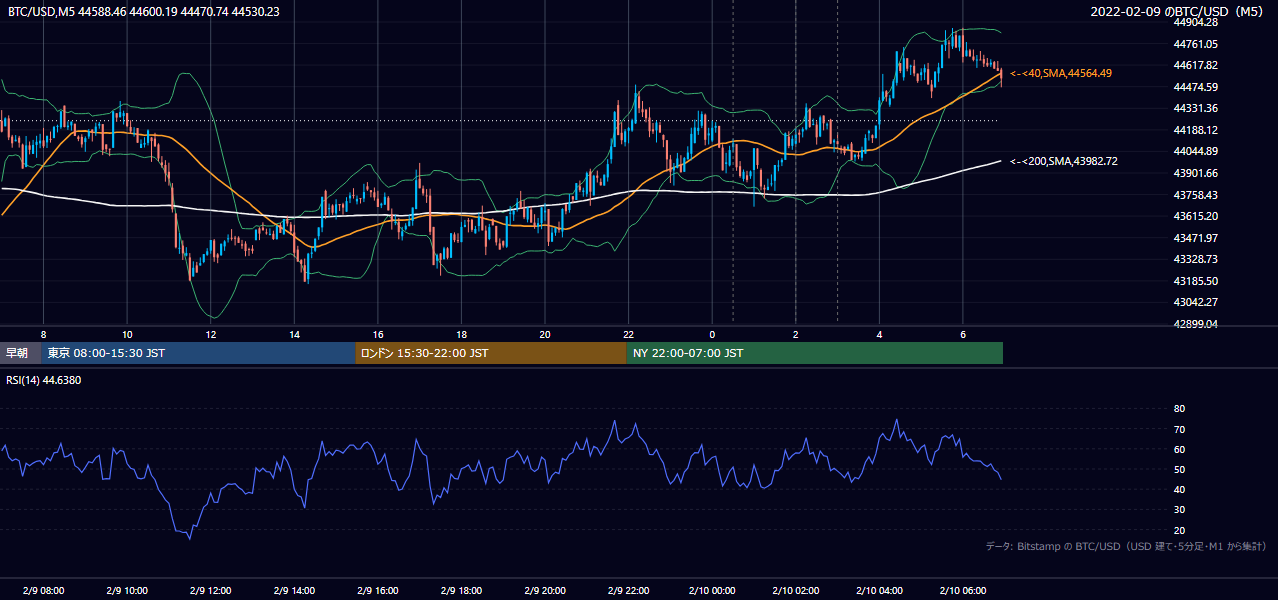Click the RSI 40 level label
1278x600 pixels.
(1179, 489)
